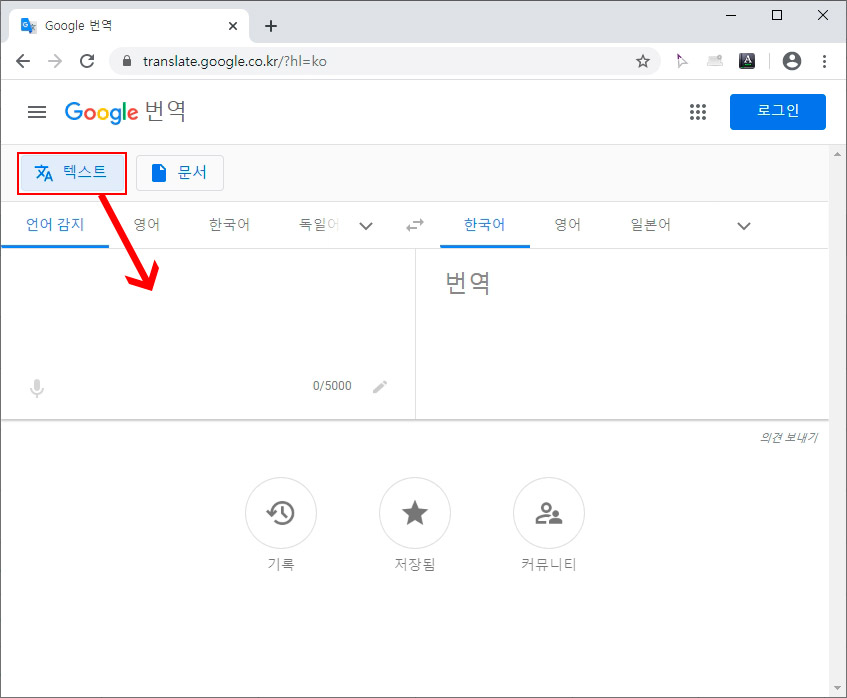Screen dimensions: 847x698
Task: Start voice input with microphone
Action: point(37,388)
